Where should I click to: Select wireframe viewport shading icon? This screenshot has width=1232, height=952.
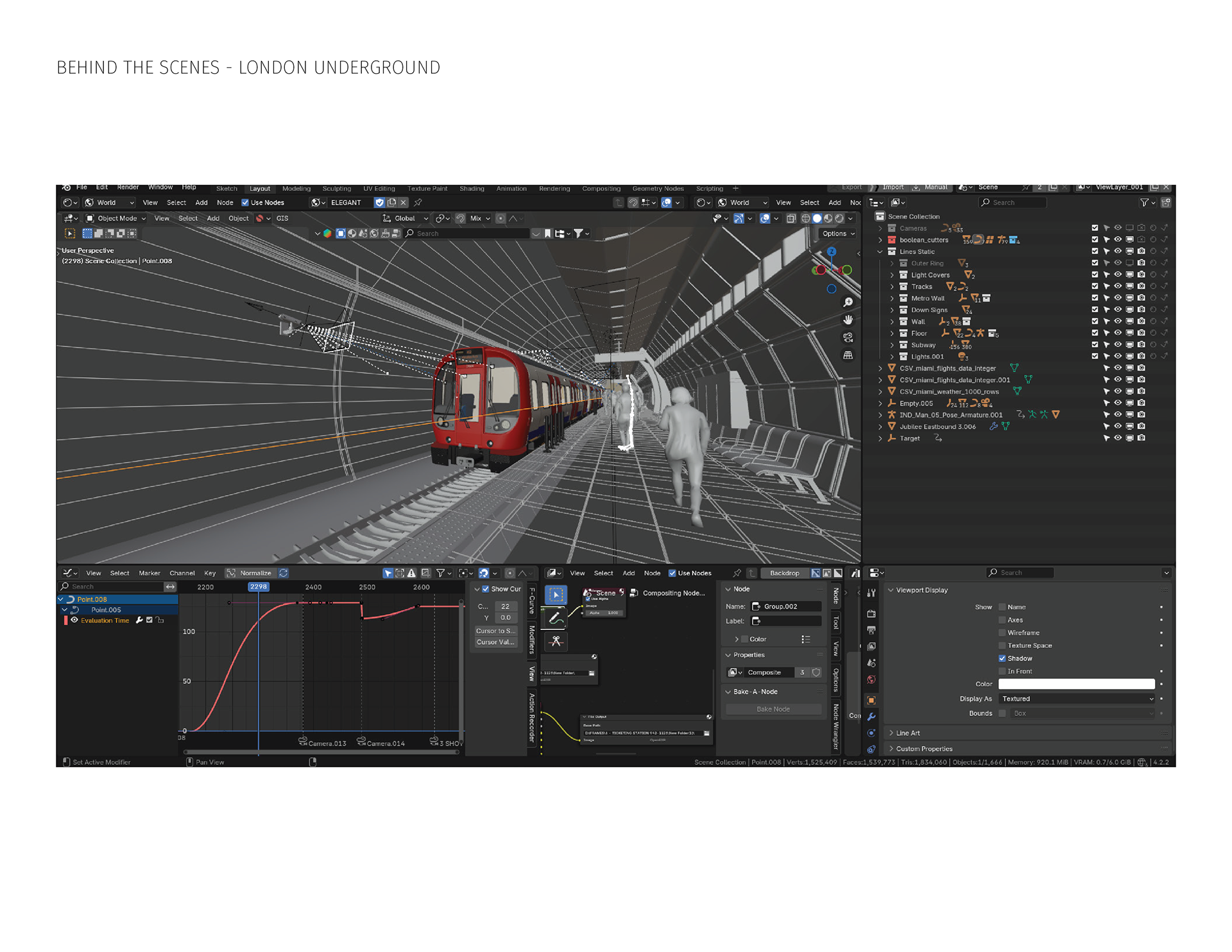point(805,219)
